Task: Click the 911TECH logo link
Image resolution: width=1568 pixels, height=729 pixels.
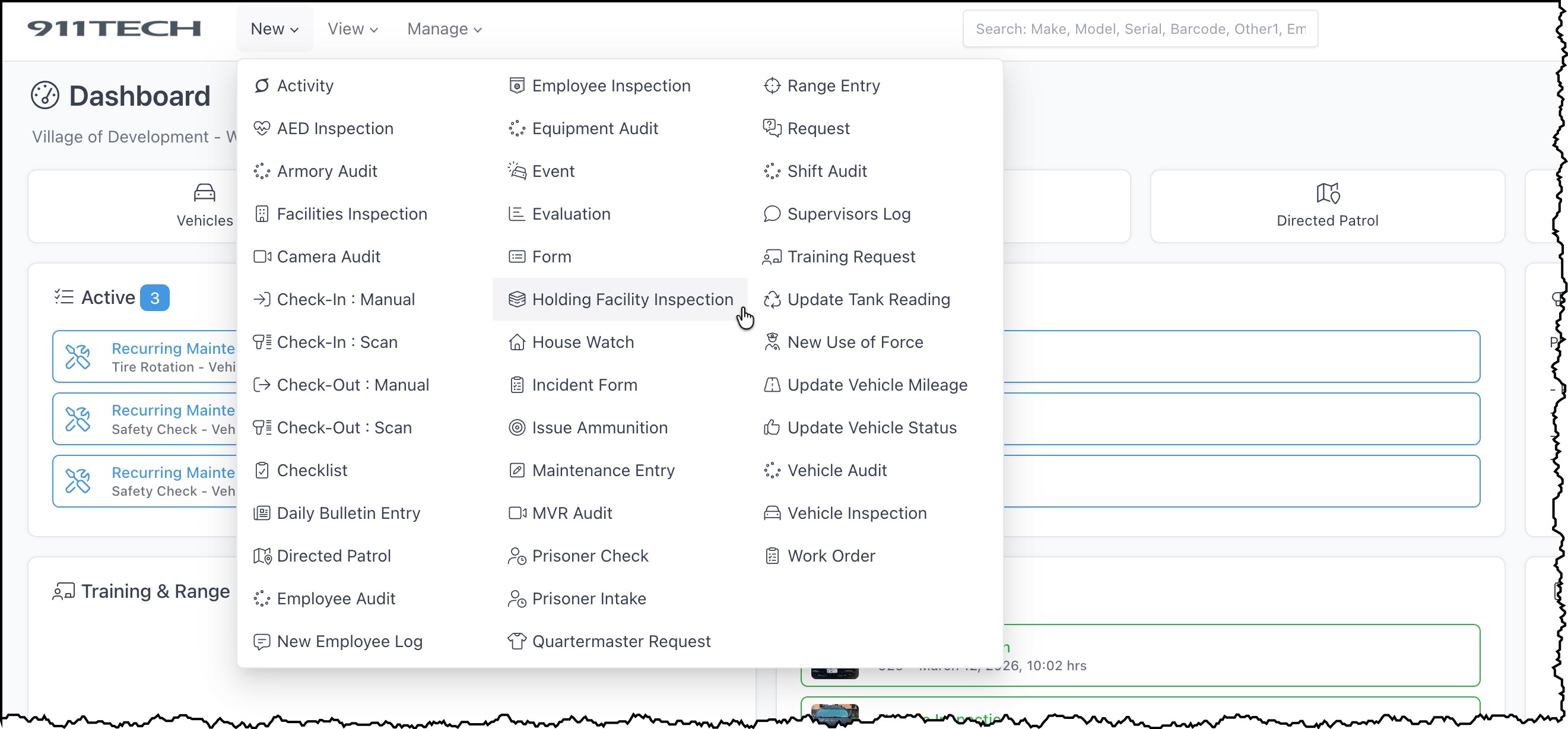Action: (x=114, y=28)
